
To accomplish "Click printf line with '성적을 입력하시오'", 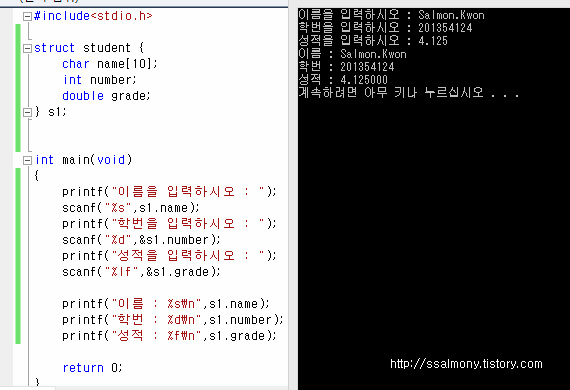I will [169, 256].
